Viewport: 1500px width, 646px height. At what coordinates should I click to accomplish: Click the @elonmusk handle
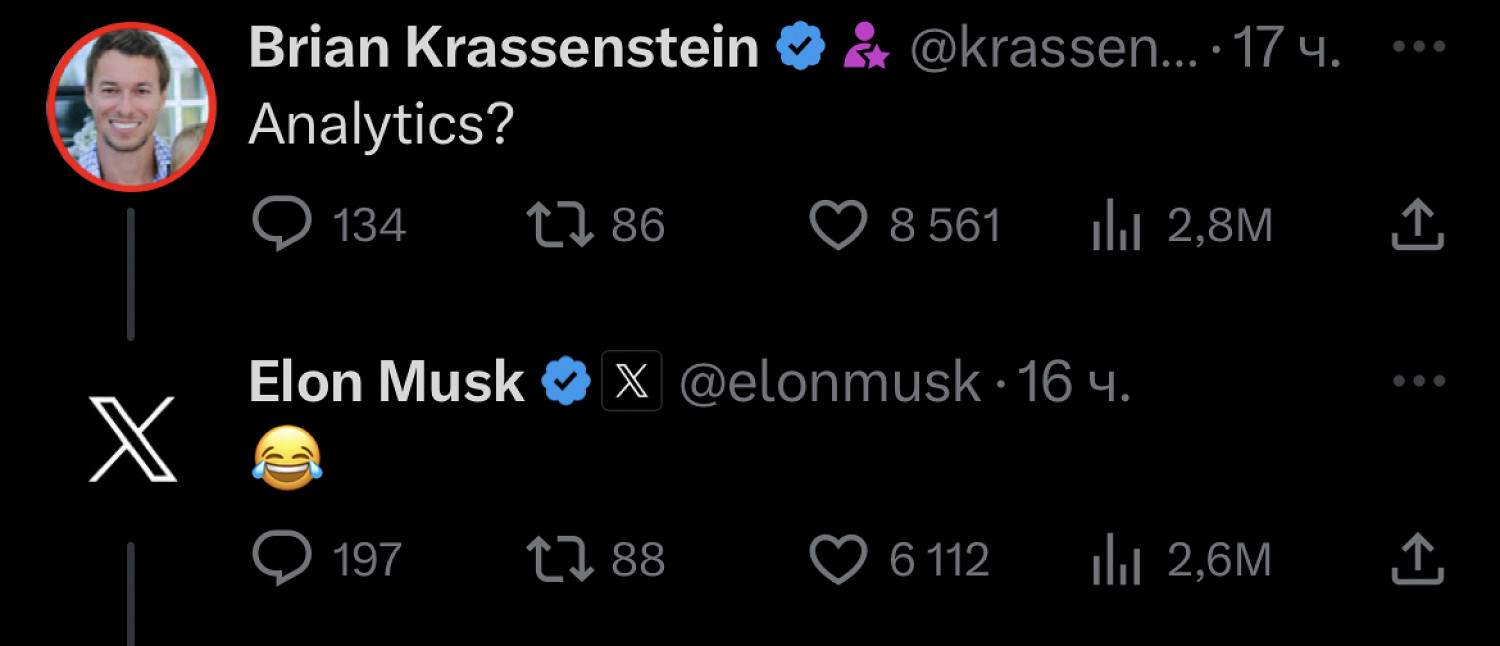coord(829,383)
